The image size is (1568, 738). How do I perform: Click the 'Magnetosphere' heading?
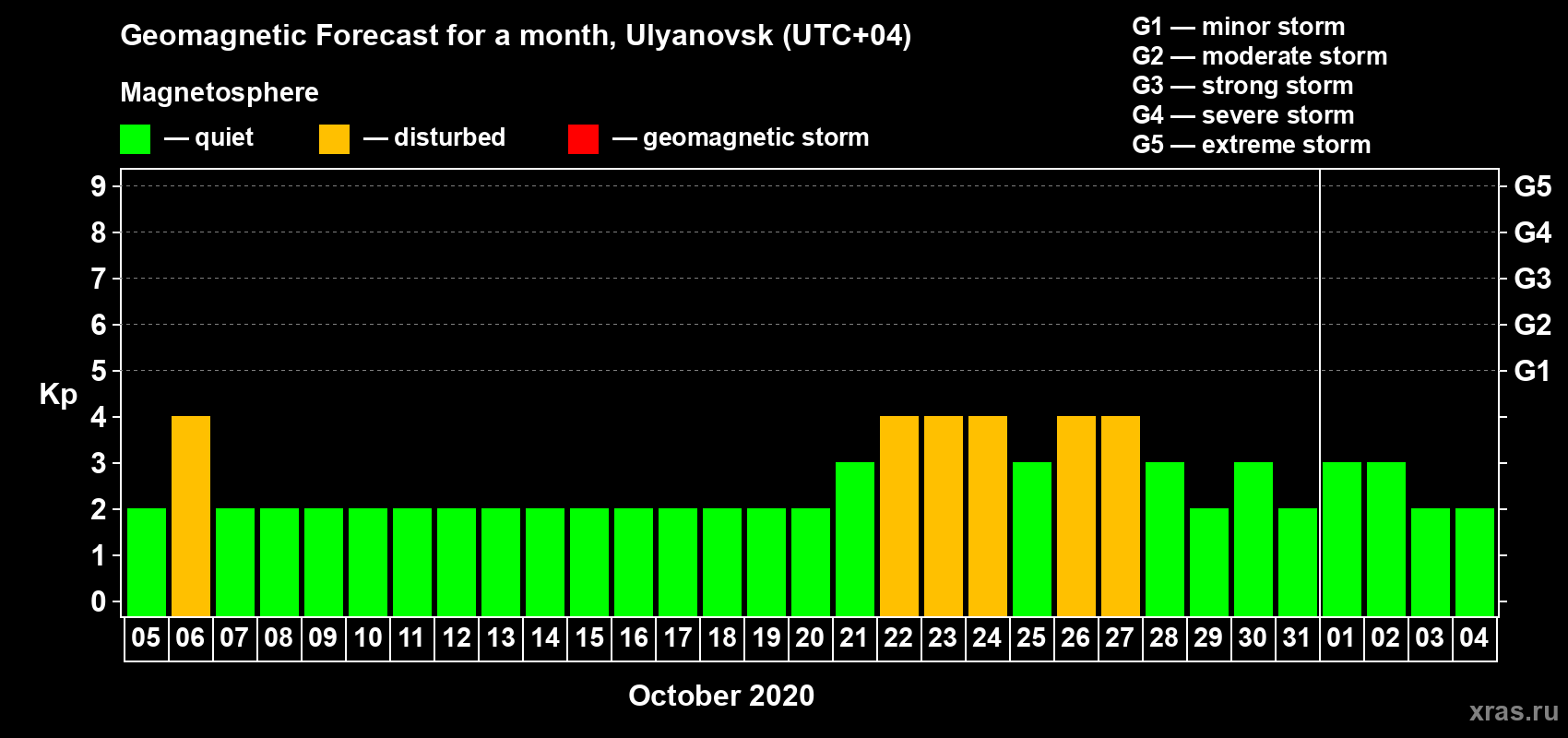point(220,93)
